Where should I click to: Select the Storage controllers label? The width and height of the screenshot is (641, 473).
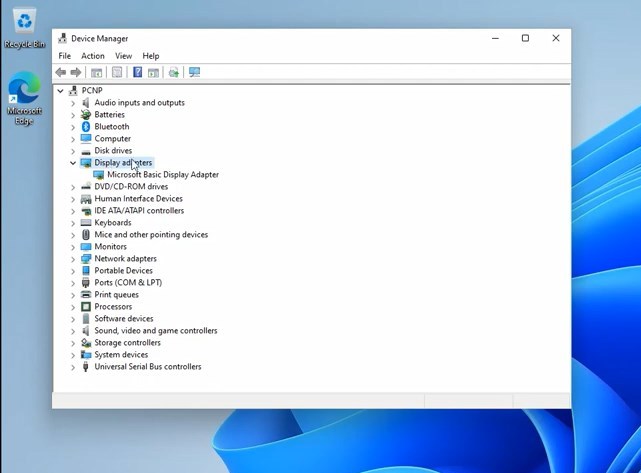(x=128, y=343)
